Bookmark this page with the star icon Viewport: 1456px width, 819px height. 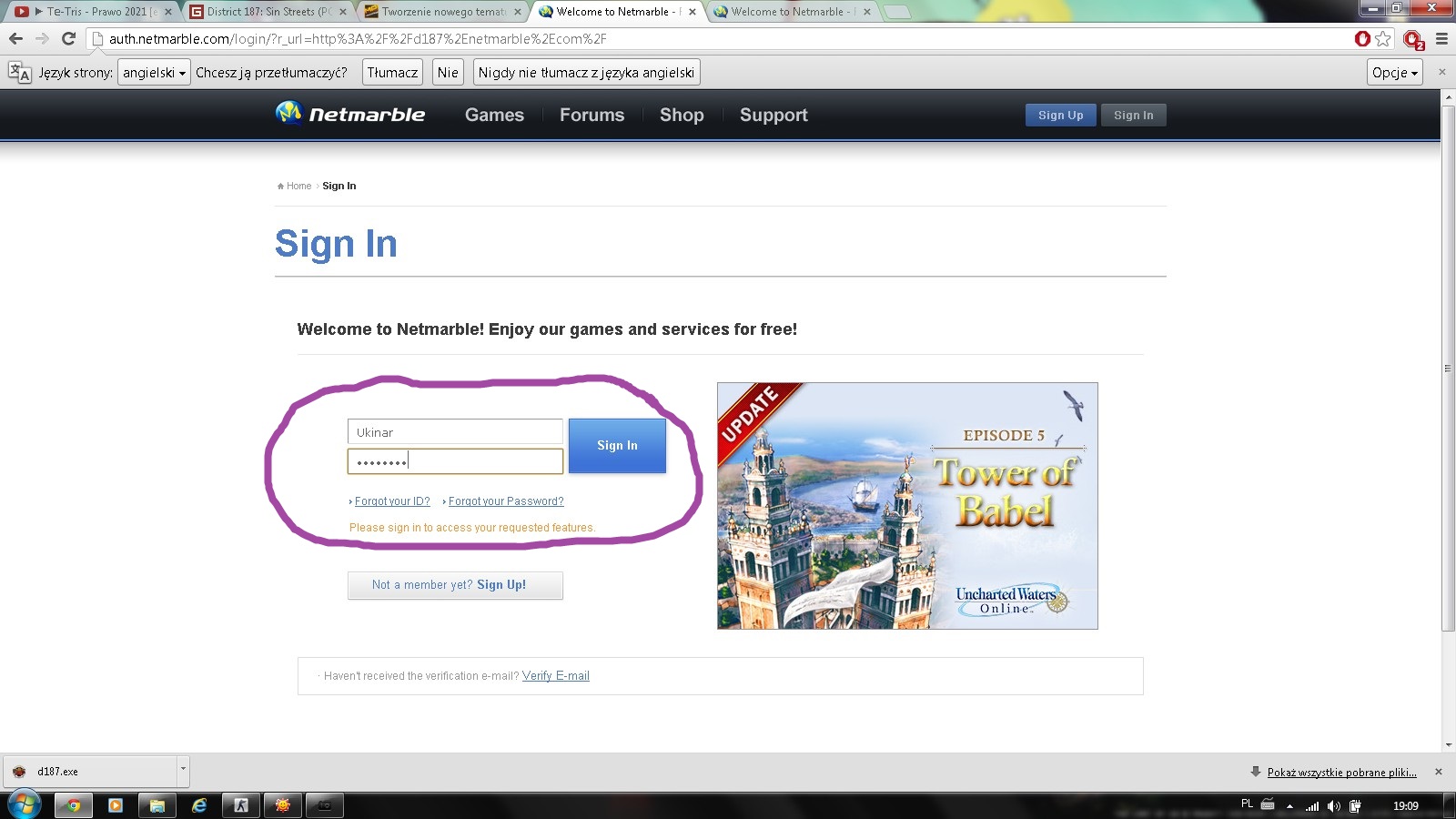[1383, 39]
